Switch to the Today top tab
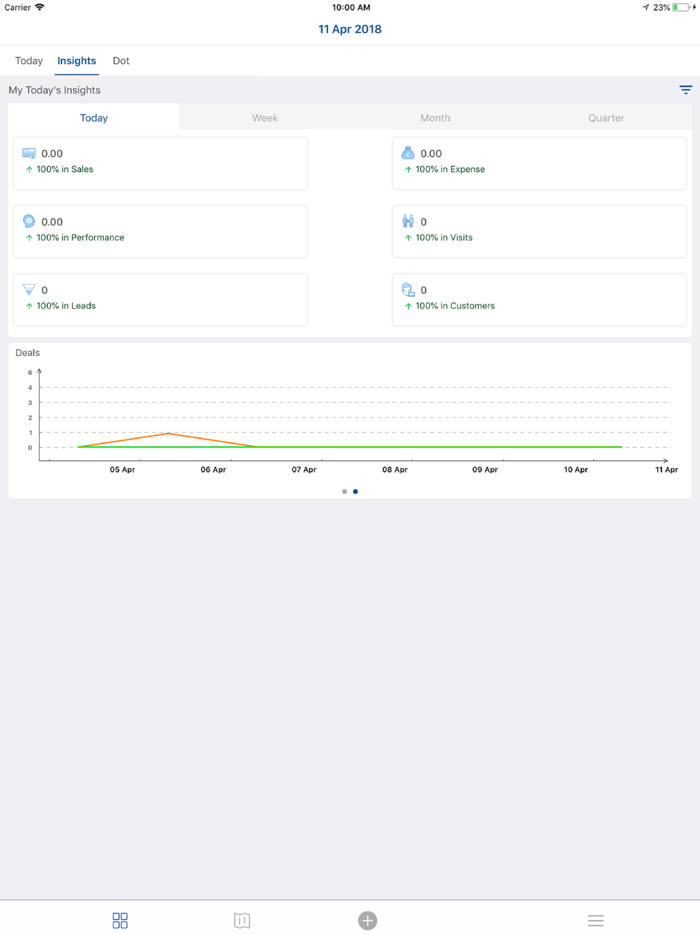 click(29, 61)
